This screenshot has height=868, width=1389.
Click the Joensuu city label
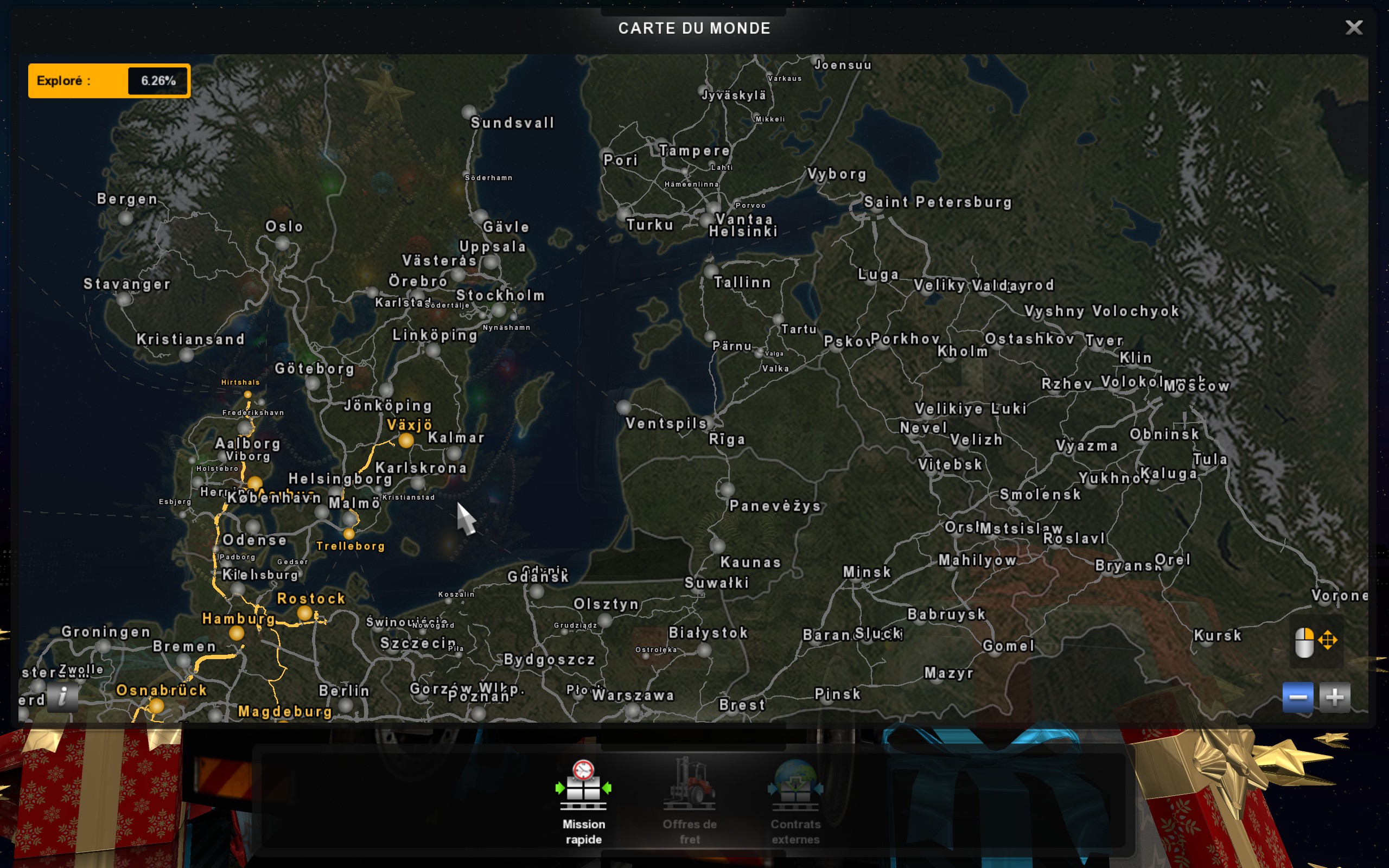tap(843, 65)
